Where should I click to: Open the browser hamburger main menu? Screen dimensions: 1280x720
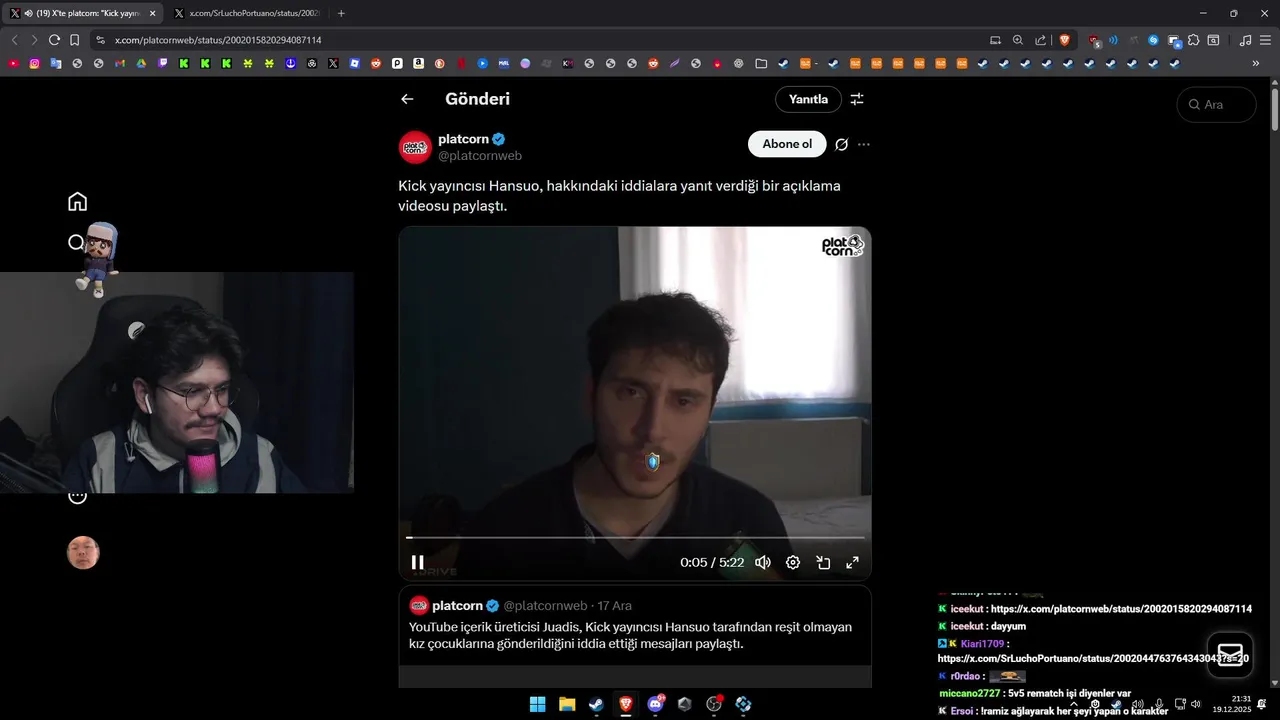point(1266,40)
